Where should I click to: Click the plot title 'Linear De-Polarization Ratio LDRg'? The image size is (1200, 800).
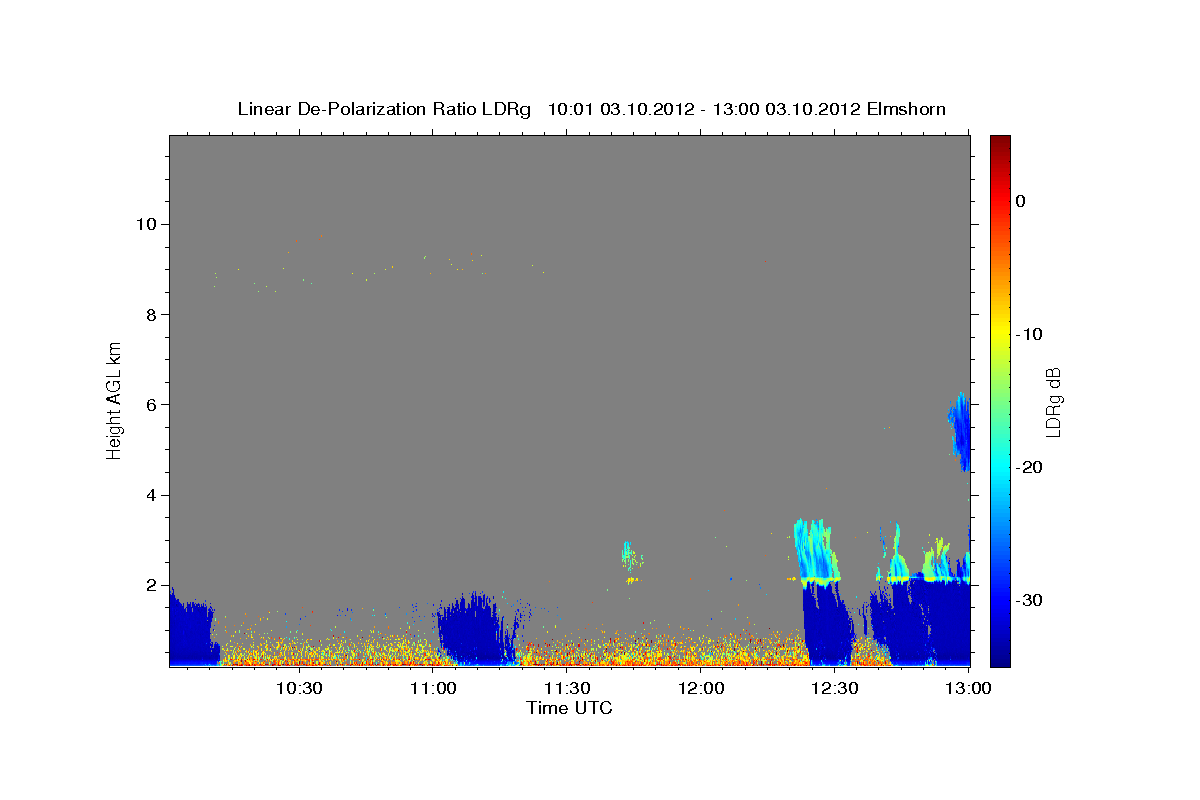click(x=384, y=109)
